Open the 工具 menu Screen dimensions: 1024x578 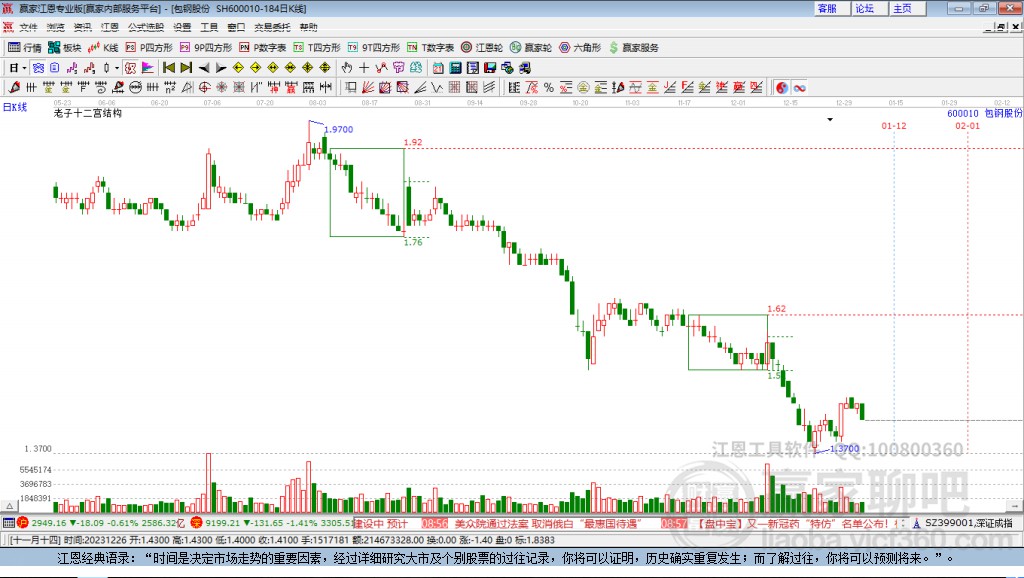[x=209, y=27]
